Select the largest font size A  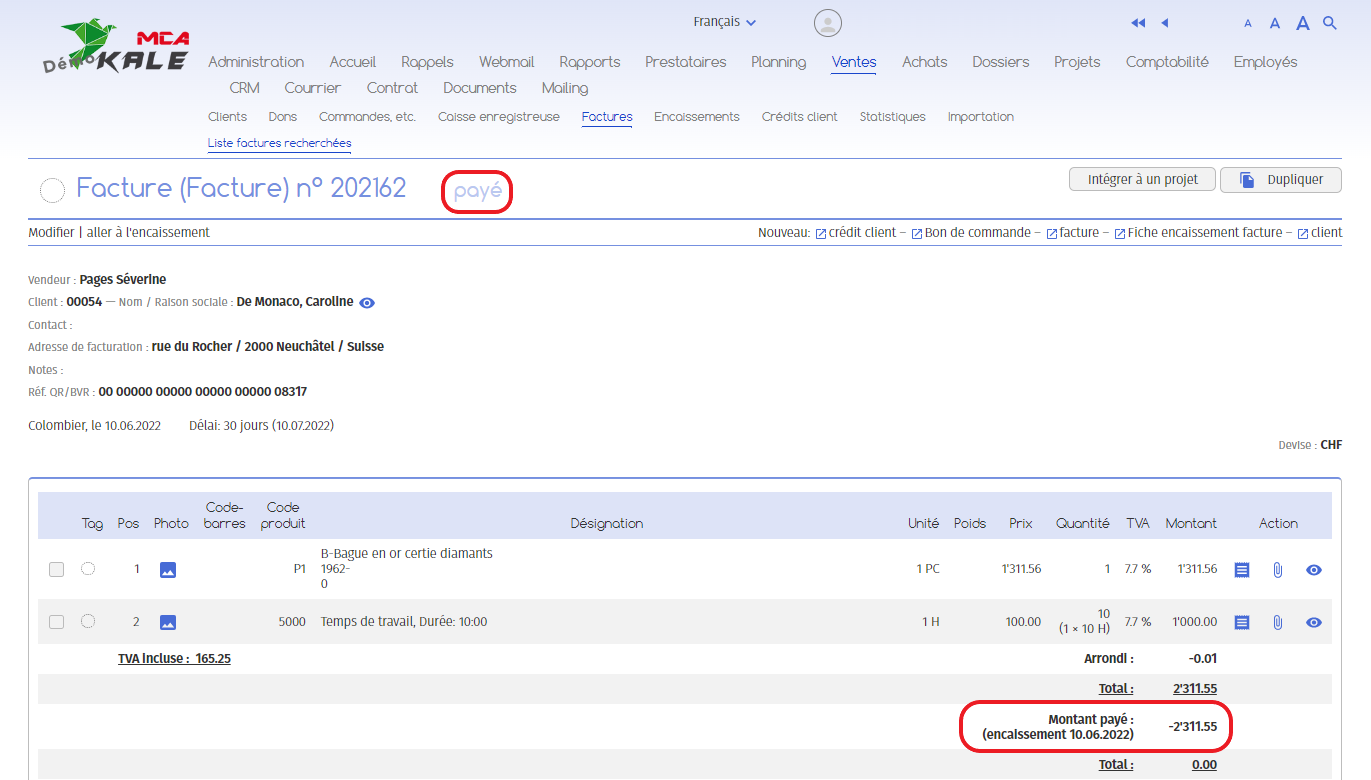pyautogui.click(x=1303, y=23)
